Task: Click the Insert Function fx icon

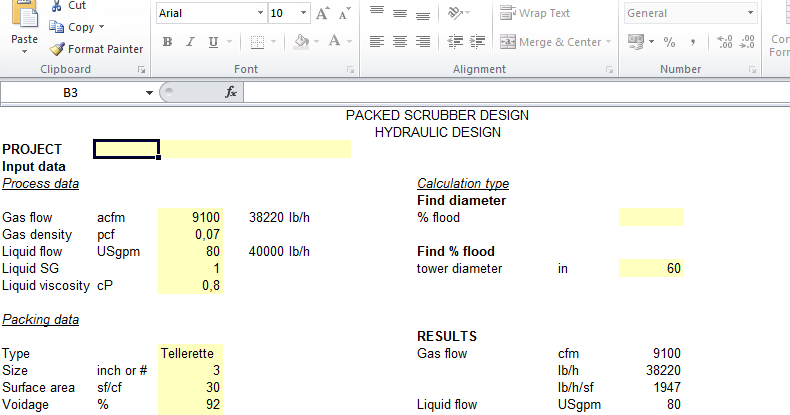Action: [231, 92]
